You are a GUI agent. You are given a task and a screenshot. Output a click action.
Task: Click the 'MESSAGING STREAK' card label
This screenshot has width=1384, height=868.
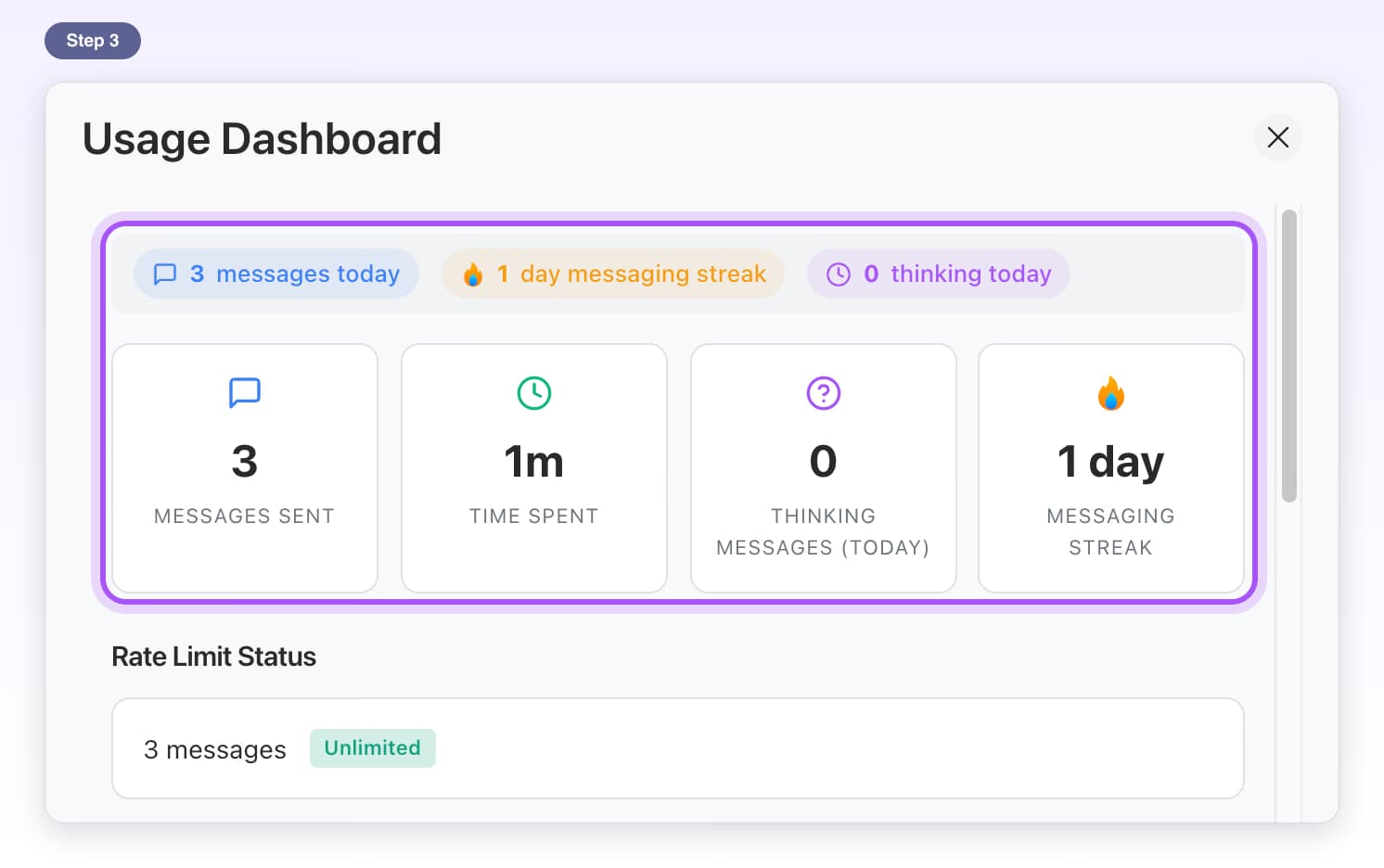point(1111,532)
